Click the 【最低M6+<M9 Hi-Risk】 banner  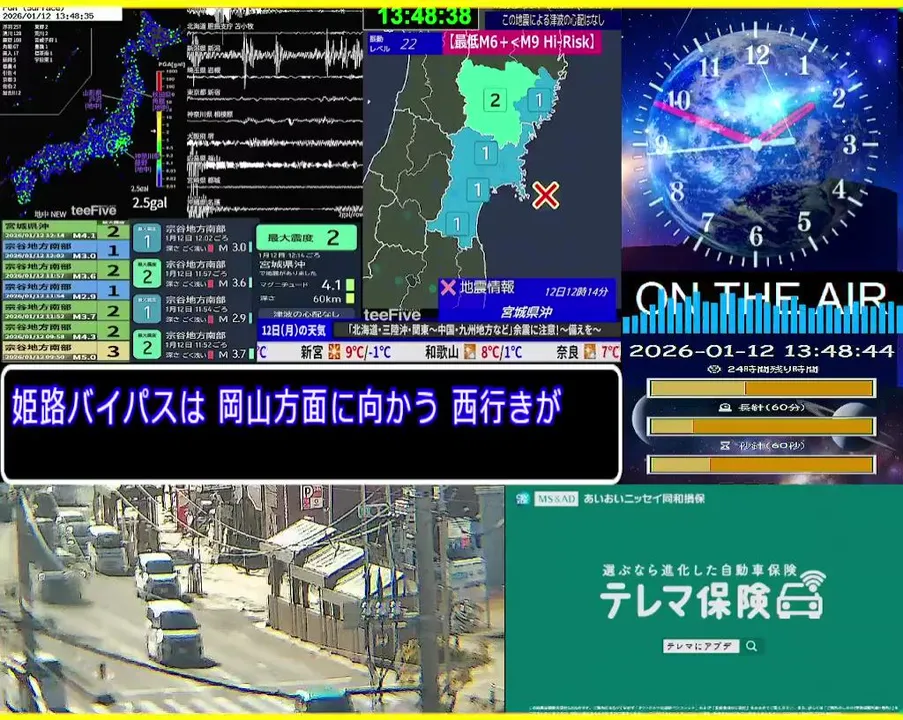click(522, 42)
